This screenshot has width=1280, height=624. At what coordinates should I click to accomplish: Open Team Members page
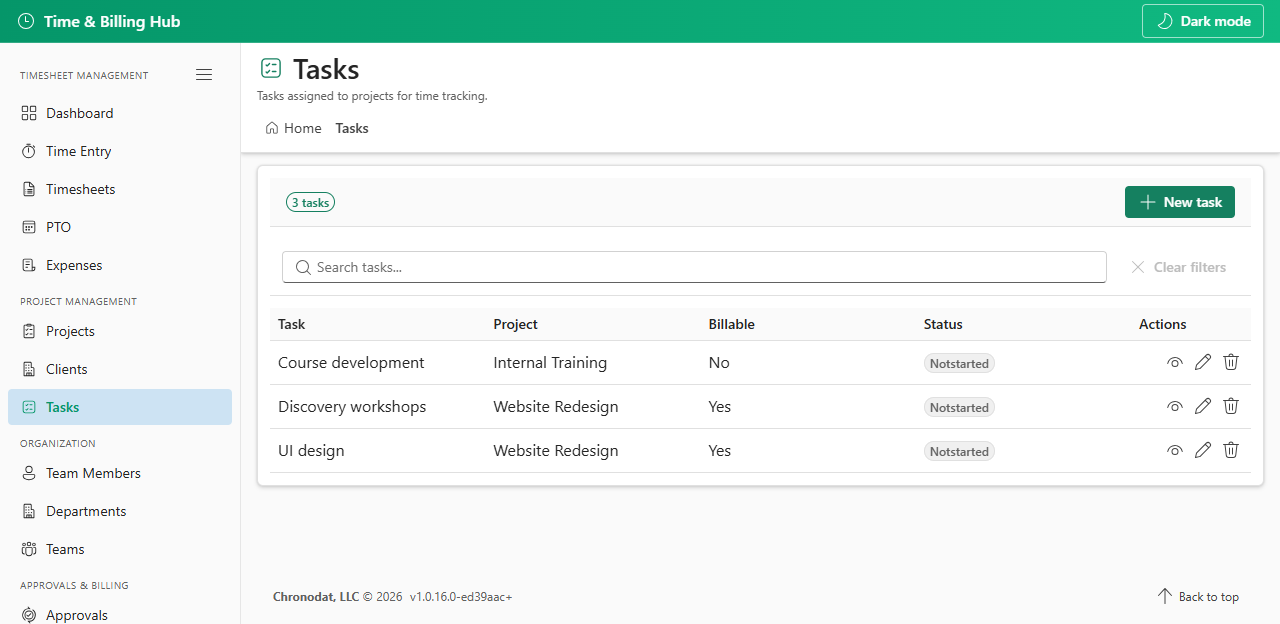pyautogui.click(x=120, y=473)
